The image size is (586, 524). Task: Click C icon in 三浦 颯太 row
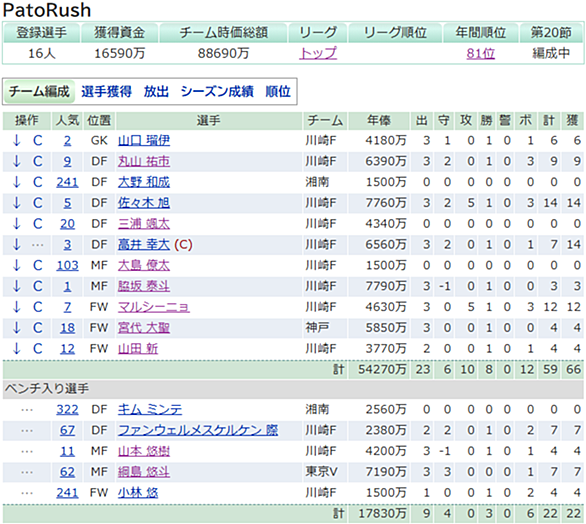click(x=38, y=224)
